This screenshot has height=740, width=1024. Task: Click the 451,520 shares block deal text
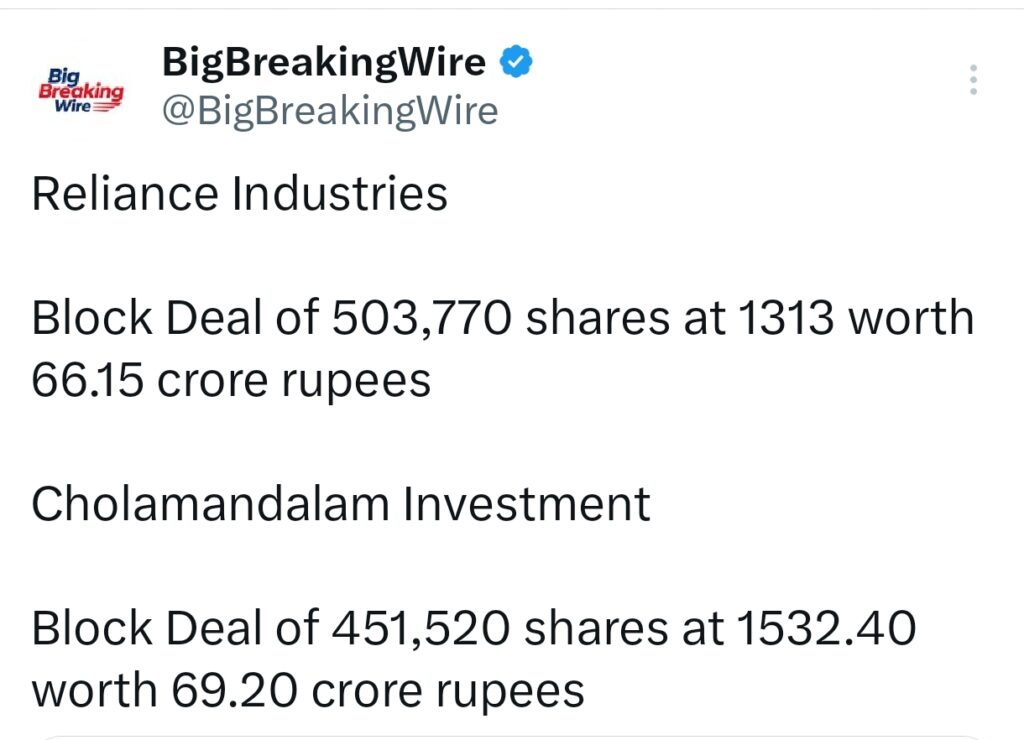click(470, 628)
